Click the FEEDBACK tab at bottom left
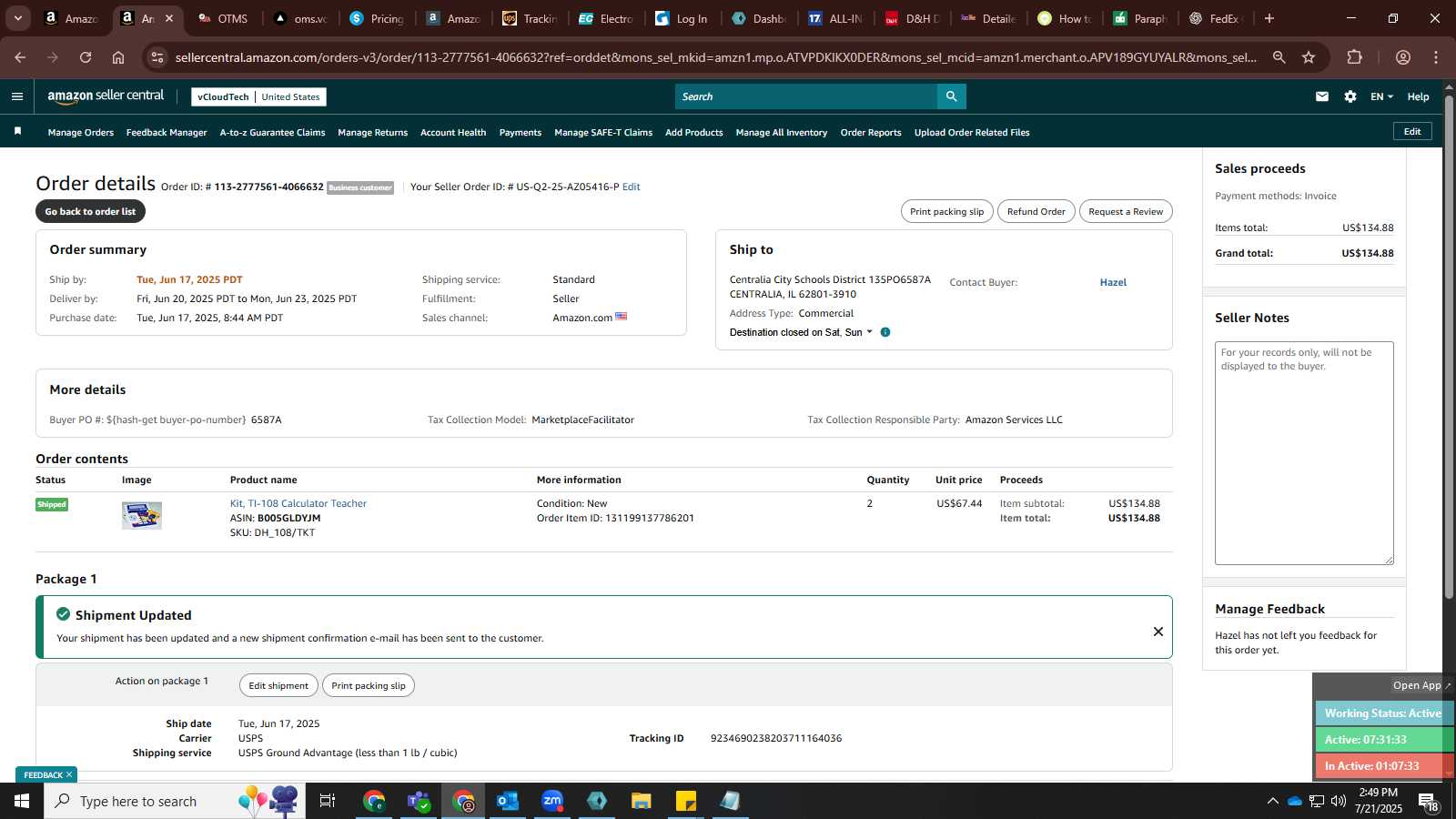This screenshot has height=819, width=1456. point(45,774)
